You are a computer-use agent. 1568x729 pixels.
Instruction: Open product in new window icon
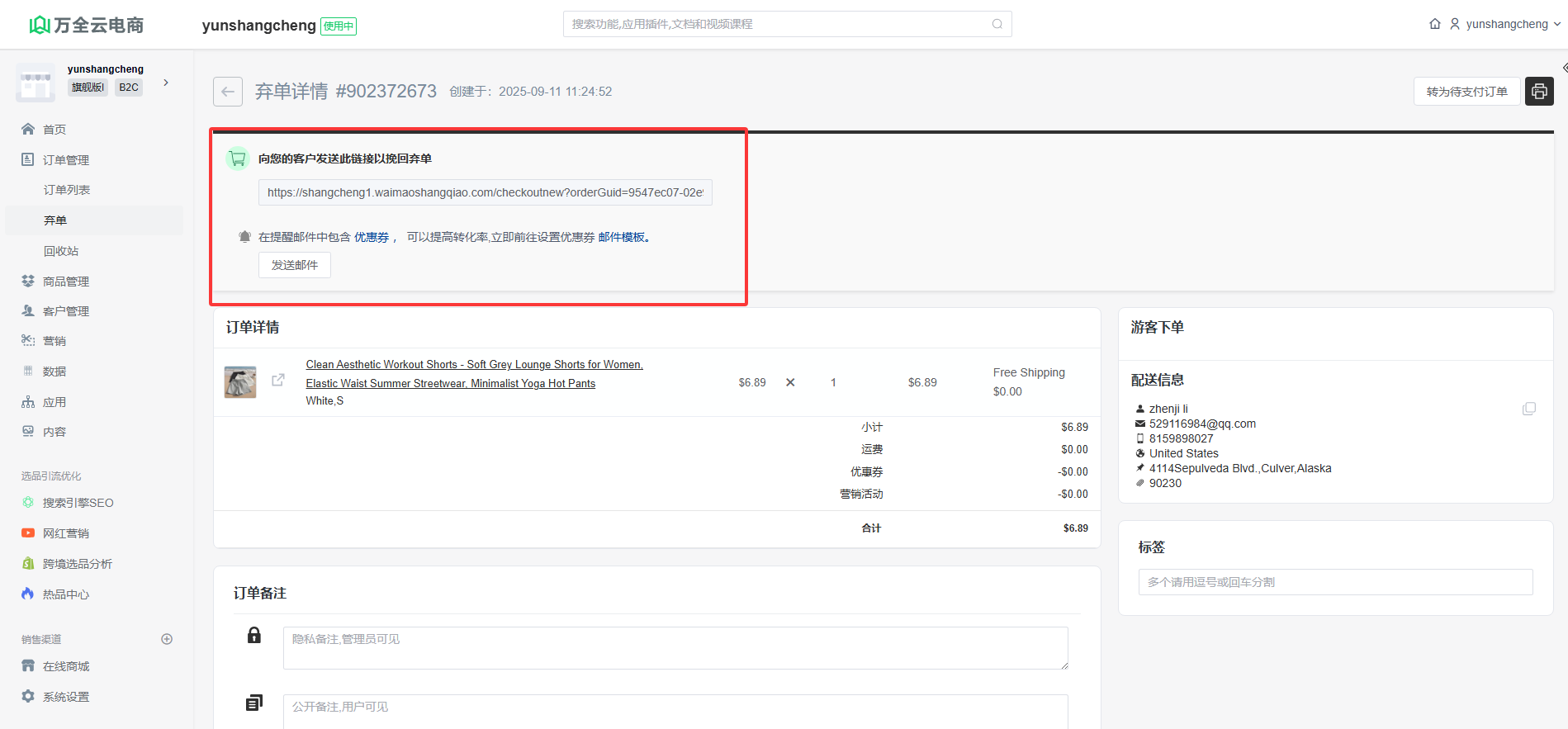click(278, 380)
